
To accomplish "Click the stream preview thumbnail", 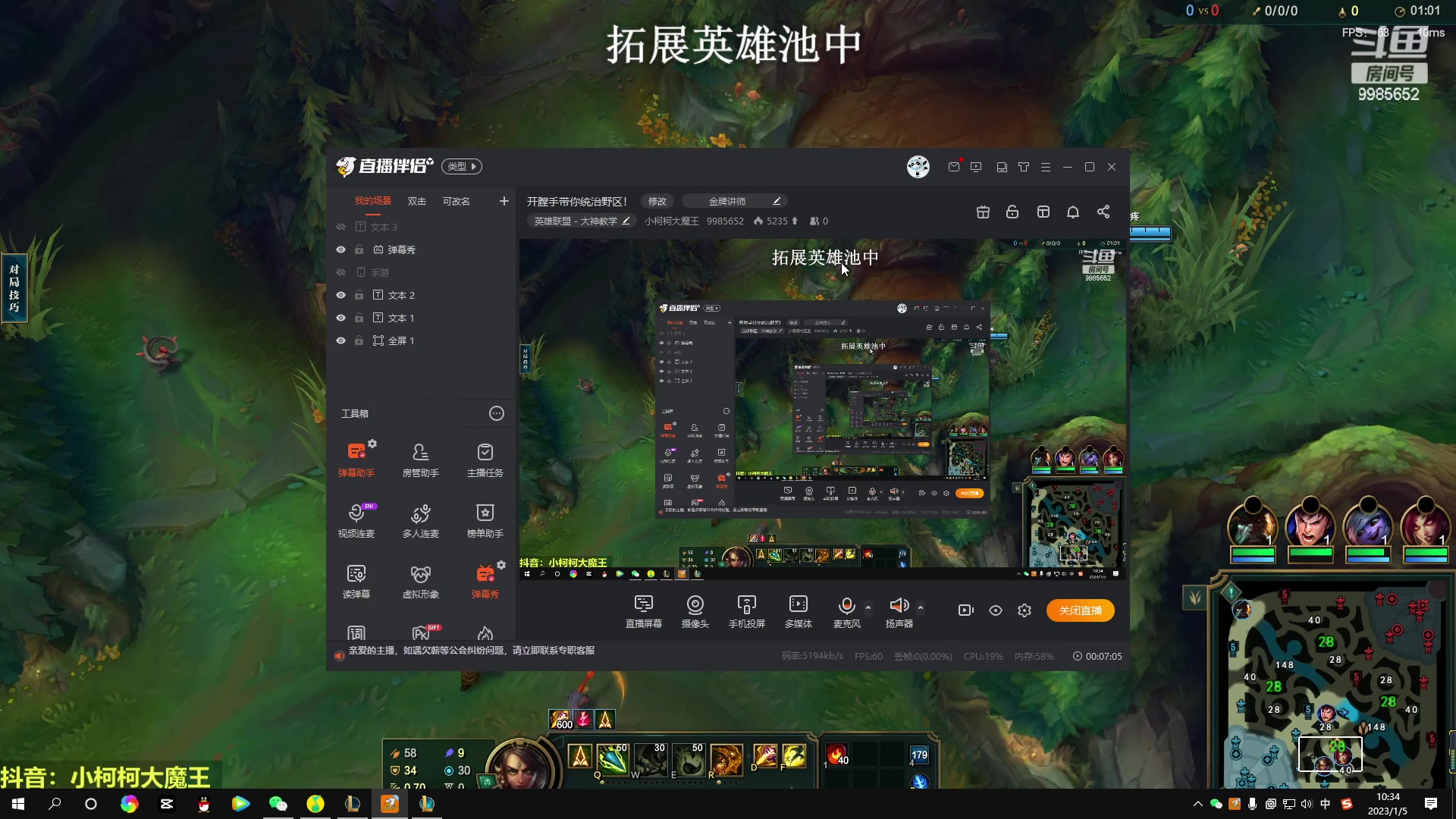I will tap(823, 409).
